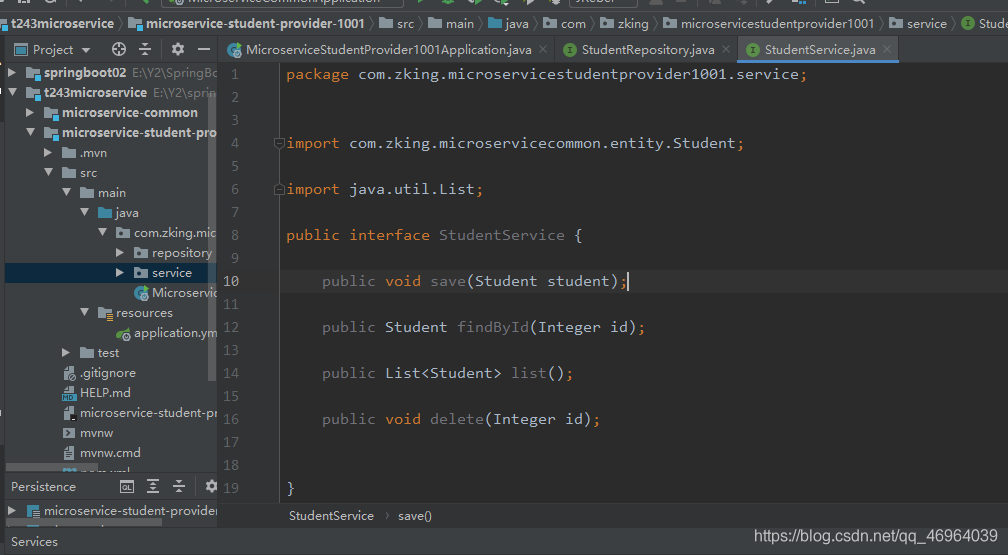Toggle import fold marker on line 6

pos(279,190)
